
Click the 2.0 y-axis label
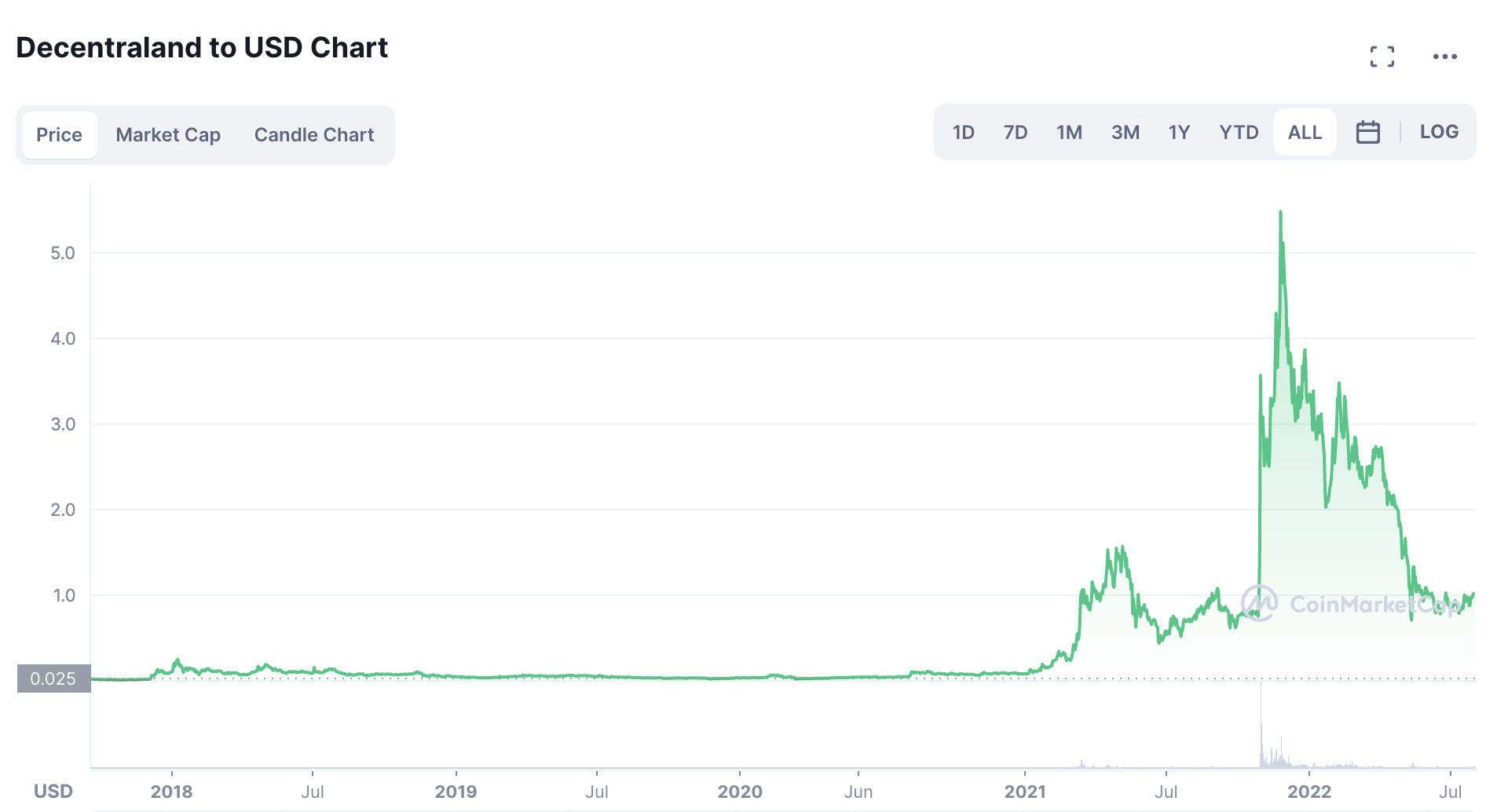coord(63,510)
